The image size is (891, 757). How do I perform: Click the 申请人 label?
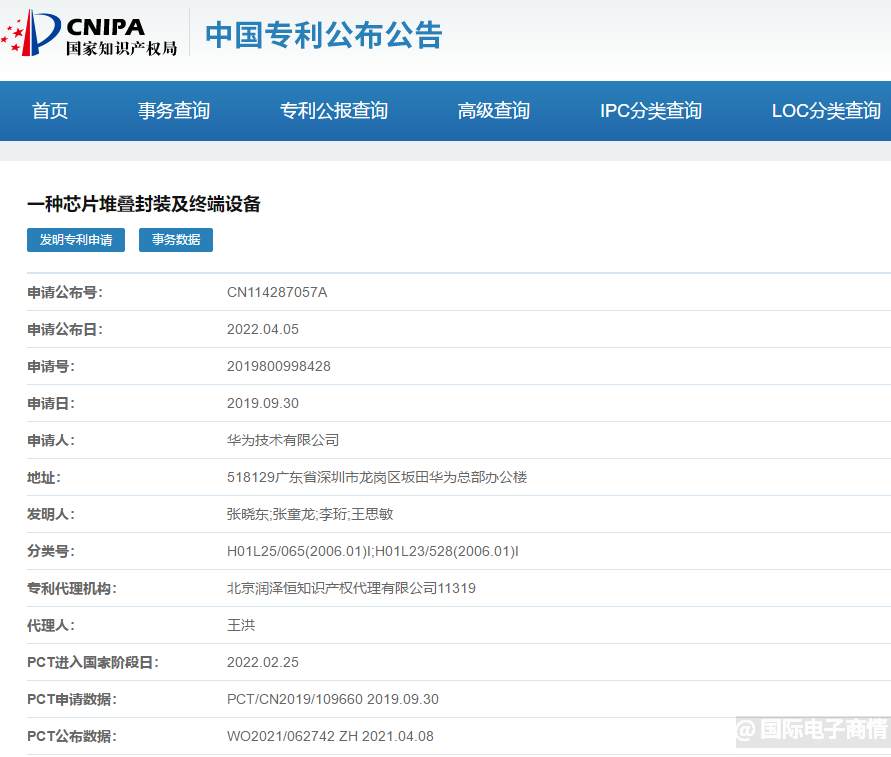51,440
